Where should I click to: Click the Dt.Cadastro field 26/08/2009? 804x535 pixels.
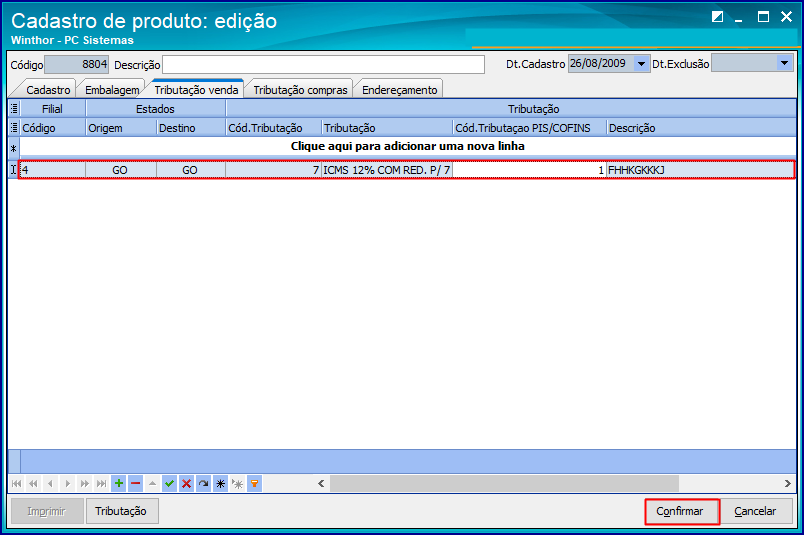(601, 64)
